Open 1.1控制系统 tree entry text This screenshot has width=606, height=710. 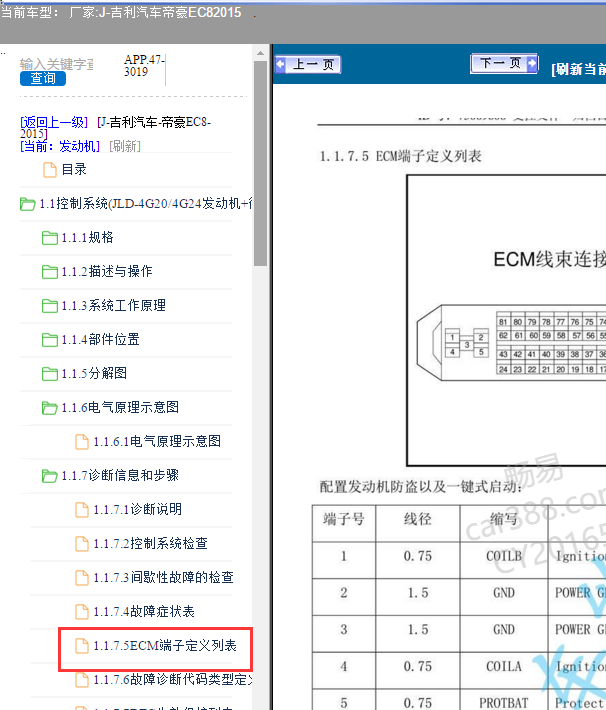[x=145, y=204]
